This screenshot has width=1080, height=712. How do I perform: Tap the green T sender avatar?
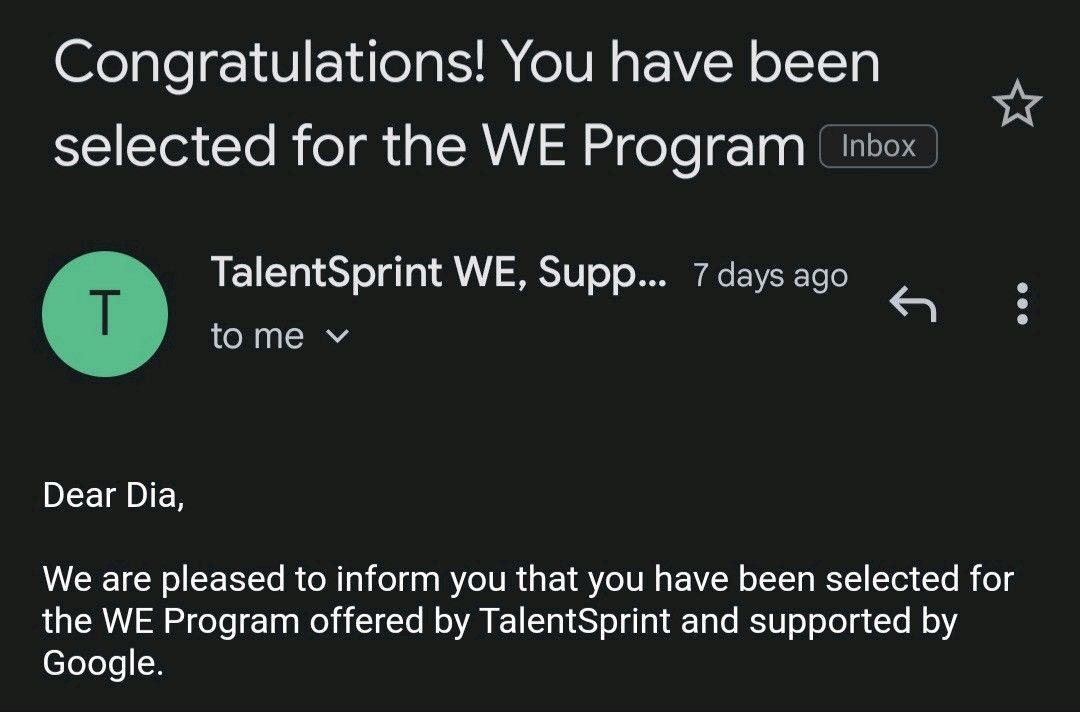[x=105, y=314]
